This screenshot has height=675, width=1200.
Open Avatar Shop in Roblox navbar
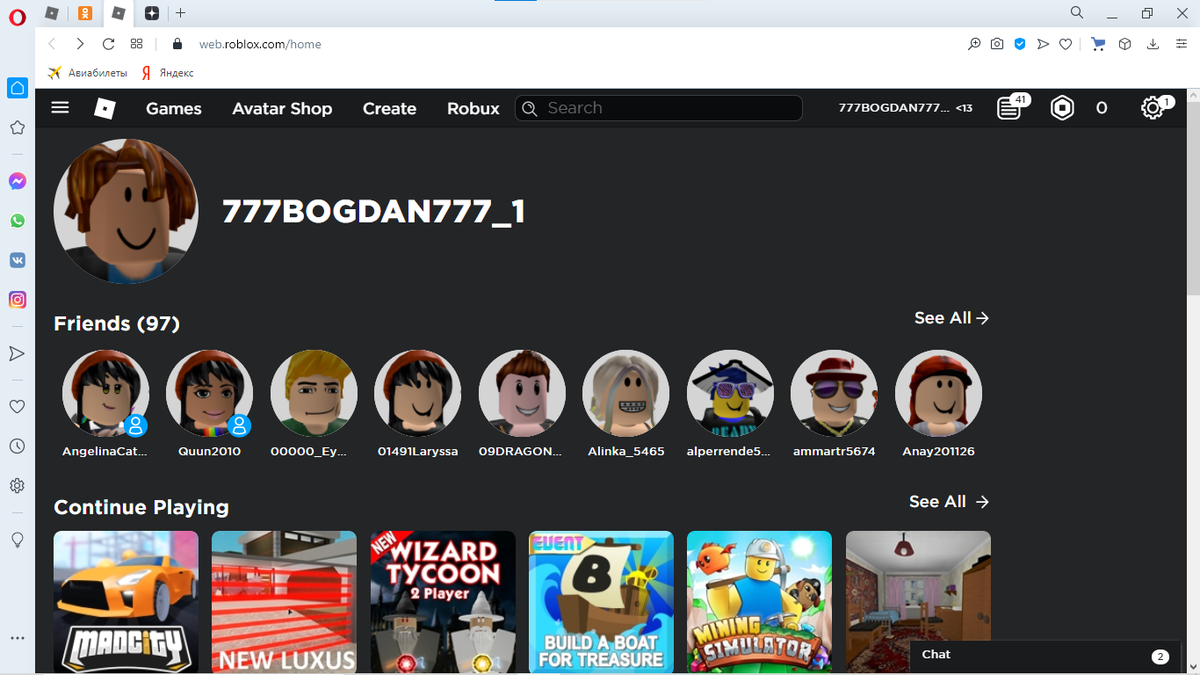coord(282,108)
